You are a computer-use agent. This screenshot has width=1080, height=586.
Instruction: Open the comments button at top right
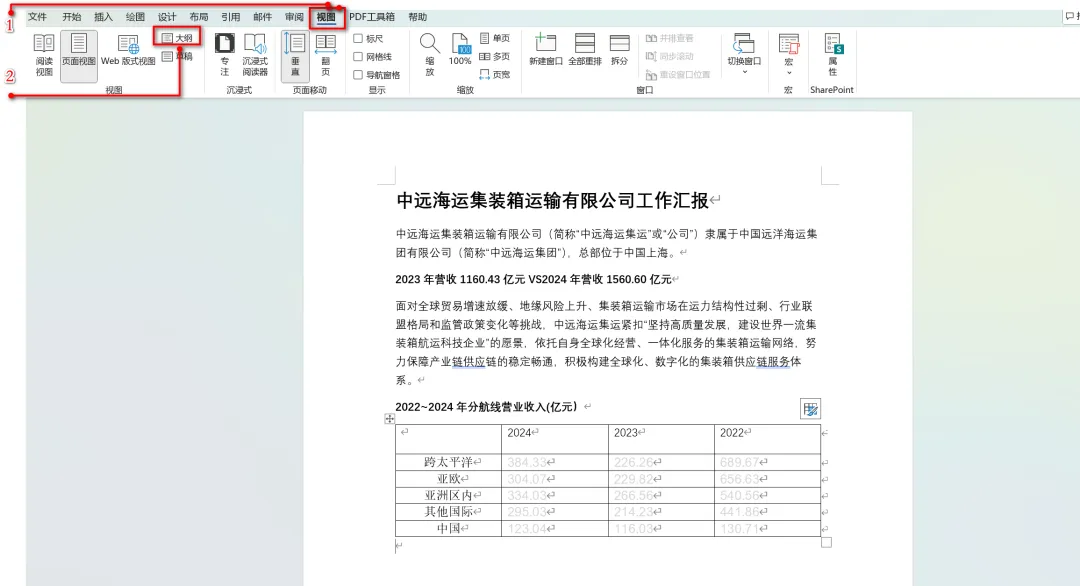point(1072,17)
